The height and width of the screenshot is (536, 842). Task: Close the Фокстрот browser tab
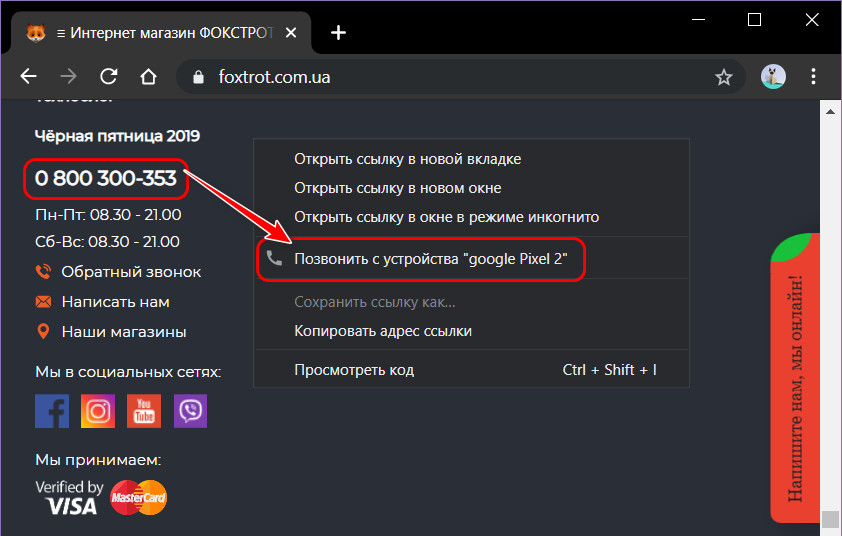291,33
